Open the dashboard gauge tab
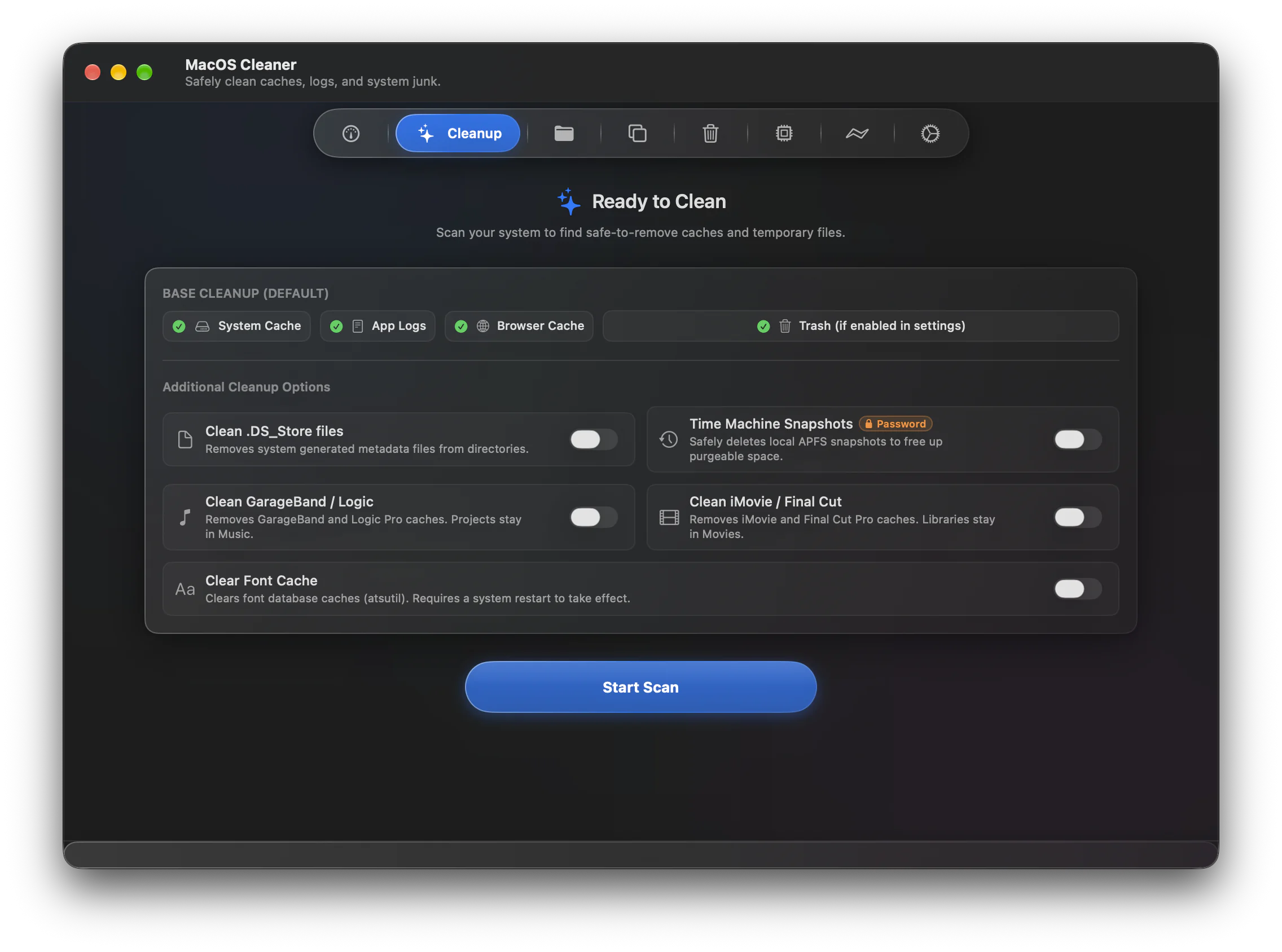This screenshot has height=952, width=1282. click(x=351, y=134)
